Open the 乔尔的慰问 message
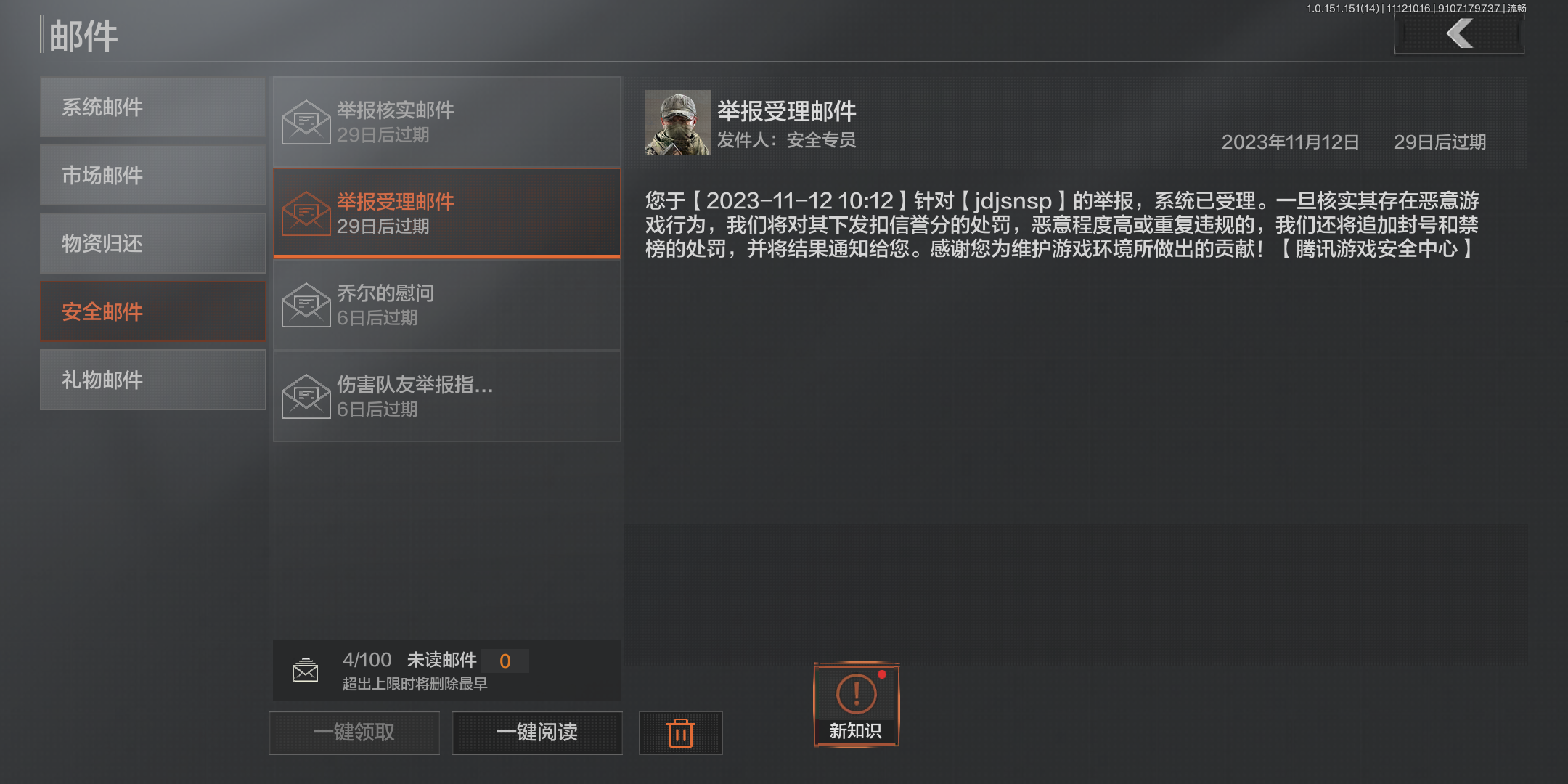This screenshot has height=784, width=1568. click(x=447, y=305)
